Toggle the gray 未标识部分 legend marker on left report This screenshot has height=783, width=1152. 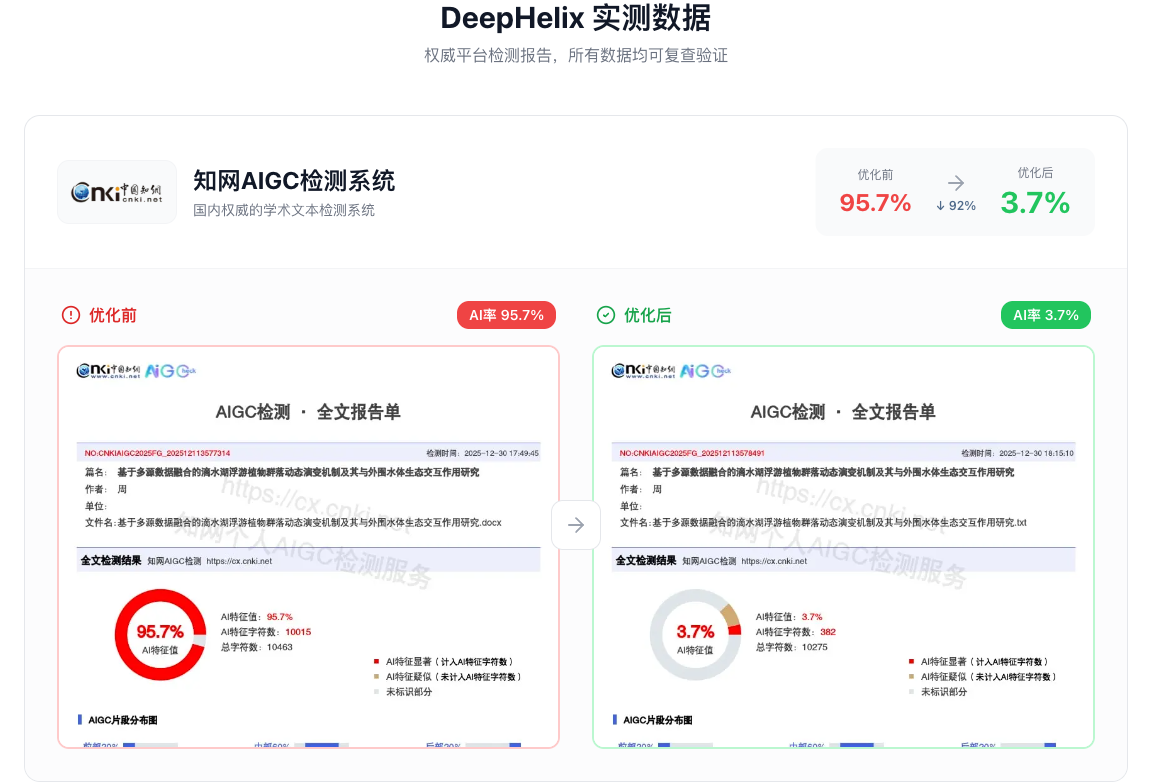(377, 690)
